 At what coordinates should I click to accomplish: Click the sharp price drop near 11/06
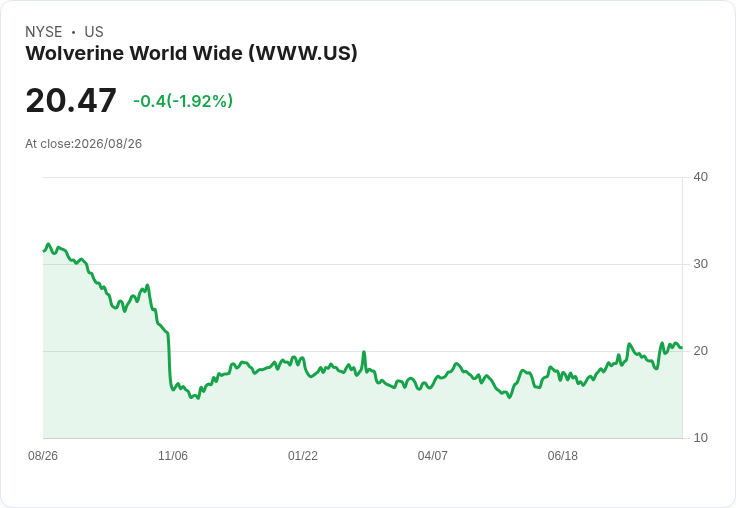pyautogui.click(x=169, y=362)
